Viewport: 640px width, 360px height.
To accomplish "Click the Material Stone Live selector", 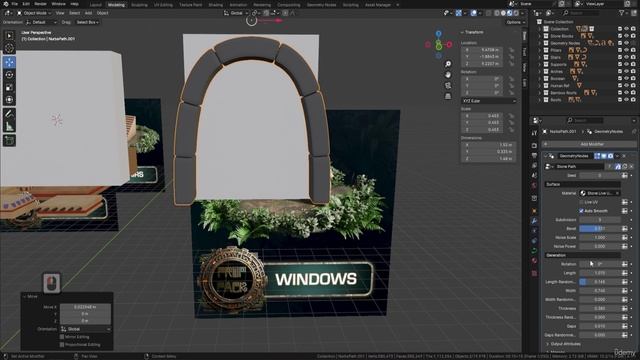I will click(600, 193).
